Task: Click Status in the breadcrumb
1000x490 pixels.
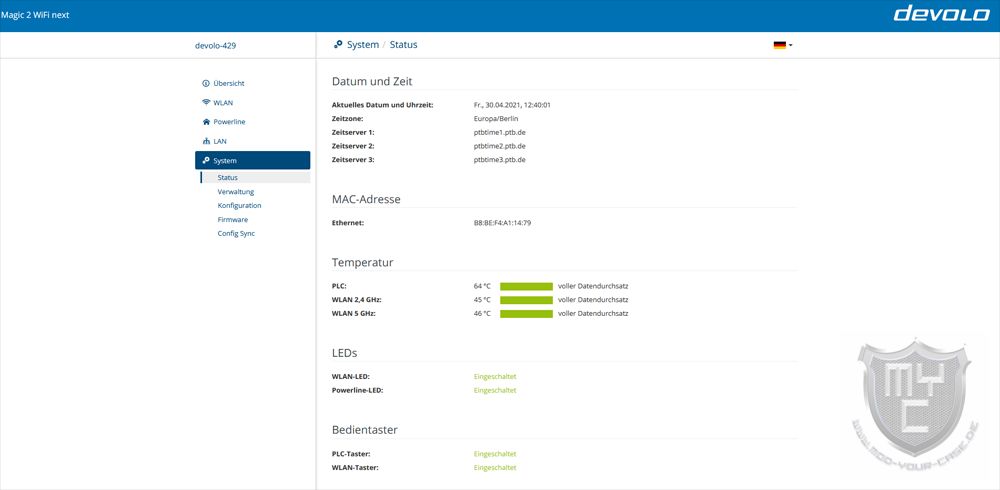Action: [x=404, y=45]
